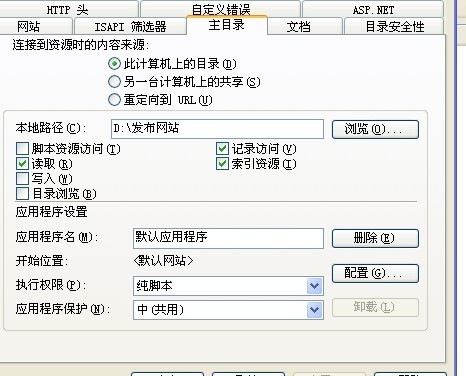Enable the 写入 checkbox
466x376 pixels.
(22, 178)
